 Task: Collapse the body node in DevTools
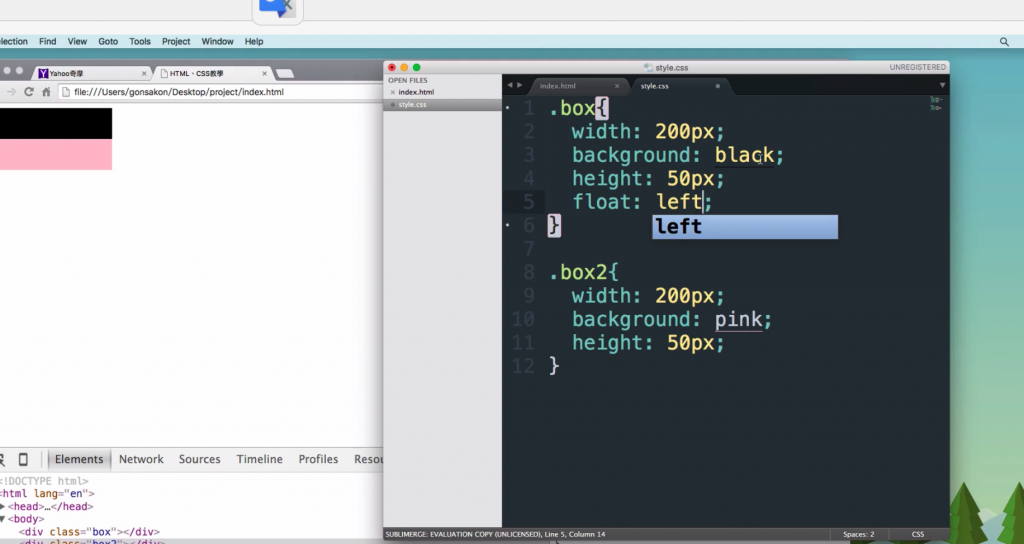(x=3, y=519)
